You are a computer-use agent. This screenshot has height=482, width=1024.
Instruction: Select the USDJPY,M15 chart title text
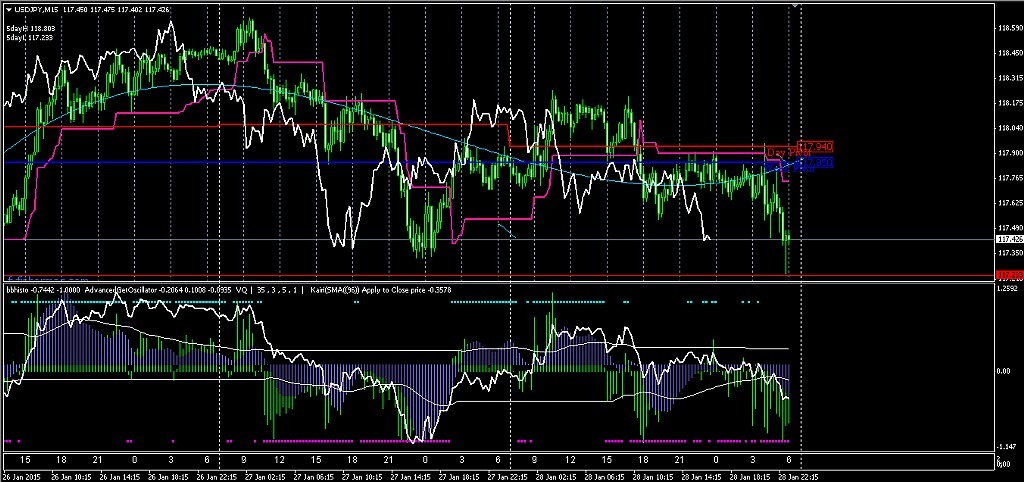(33, 11)
